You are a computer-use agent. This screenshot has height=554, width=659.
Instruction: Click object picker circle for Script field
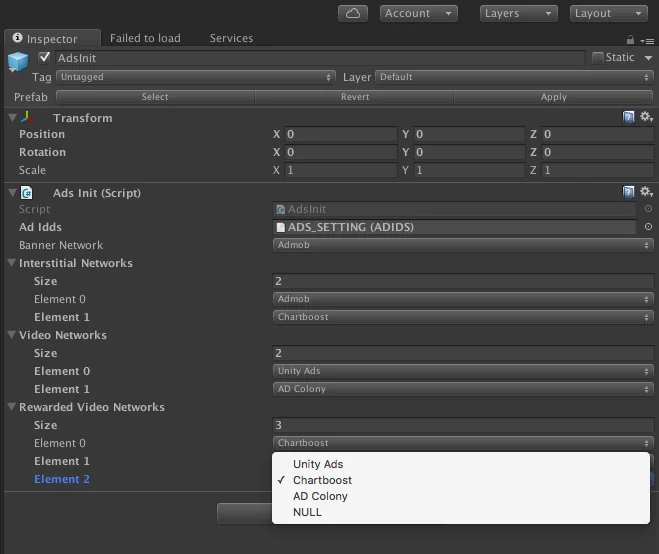pyautogui.click(x=648, y=208)
